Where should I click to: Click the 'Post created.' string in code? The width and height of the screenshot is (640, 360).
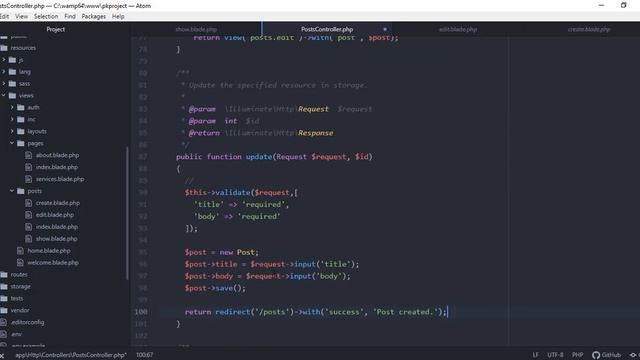pos(404,312)
